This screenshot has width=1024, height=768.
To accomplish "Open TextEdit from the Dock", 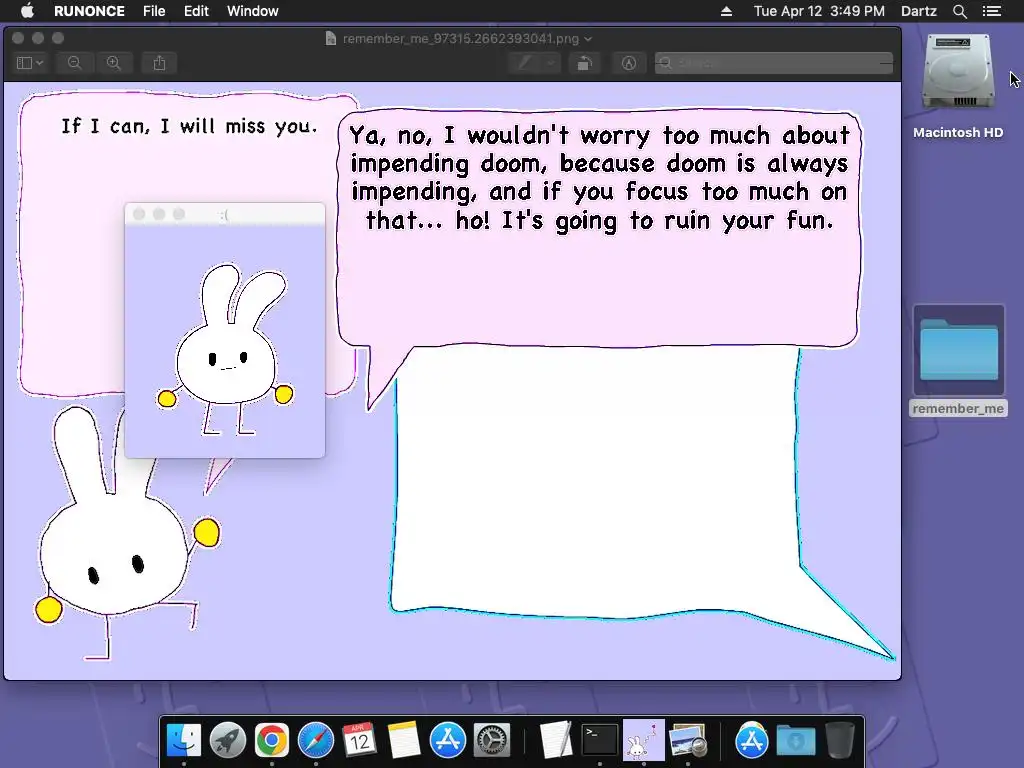I will 556,741.
